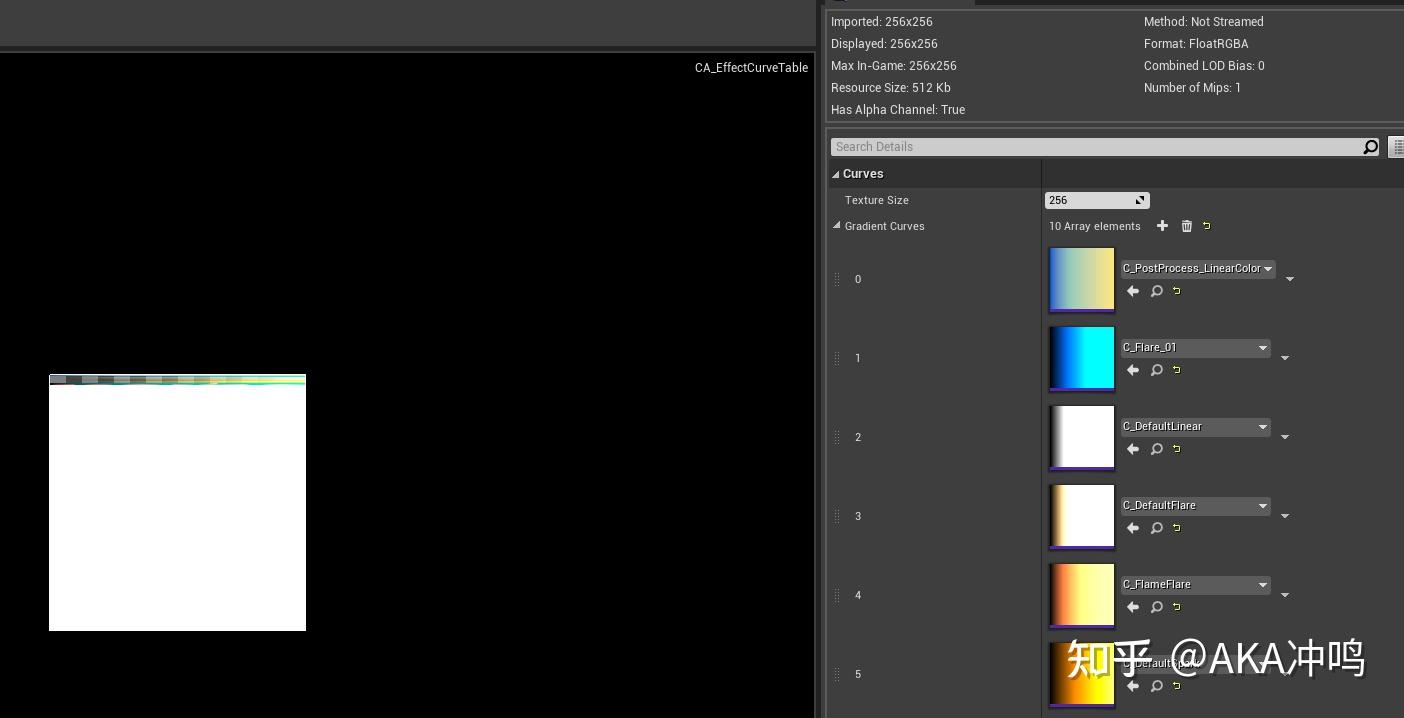
Task: Click the C_PostProcess_LinearColor gradient thumbnail
Action: [1082, 279]
